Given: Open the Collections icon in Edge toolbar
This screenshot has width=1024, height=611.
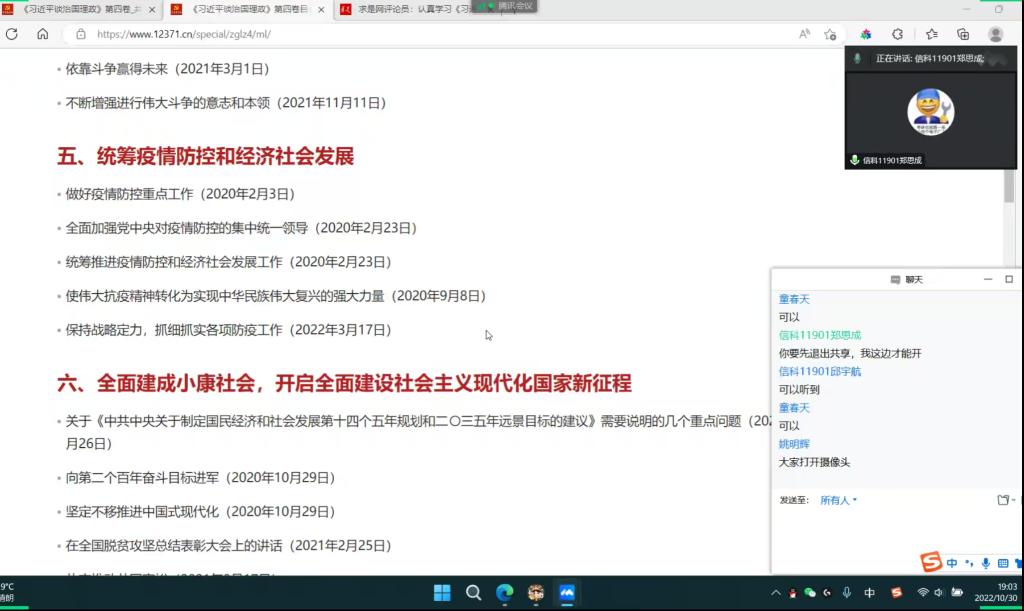Looking at the screenshot, I should pos(962,34).
